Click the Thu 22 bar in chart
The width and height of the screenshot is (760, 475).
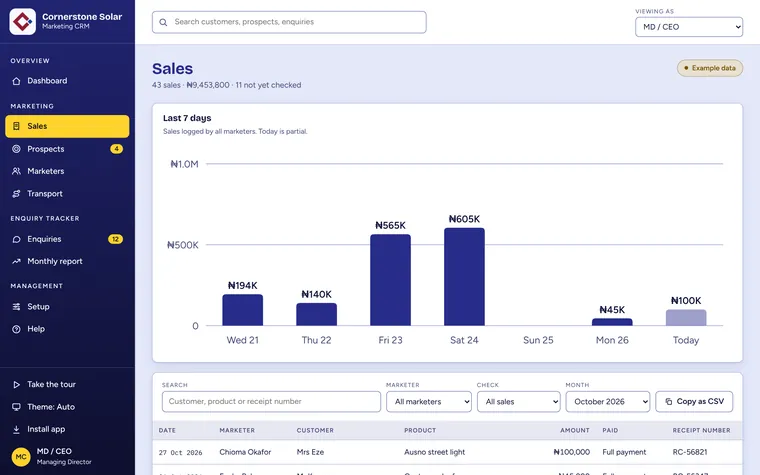(x=317, y=314)
